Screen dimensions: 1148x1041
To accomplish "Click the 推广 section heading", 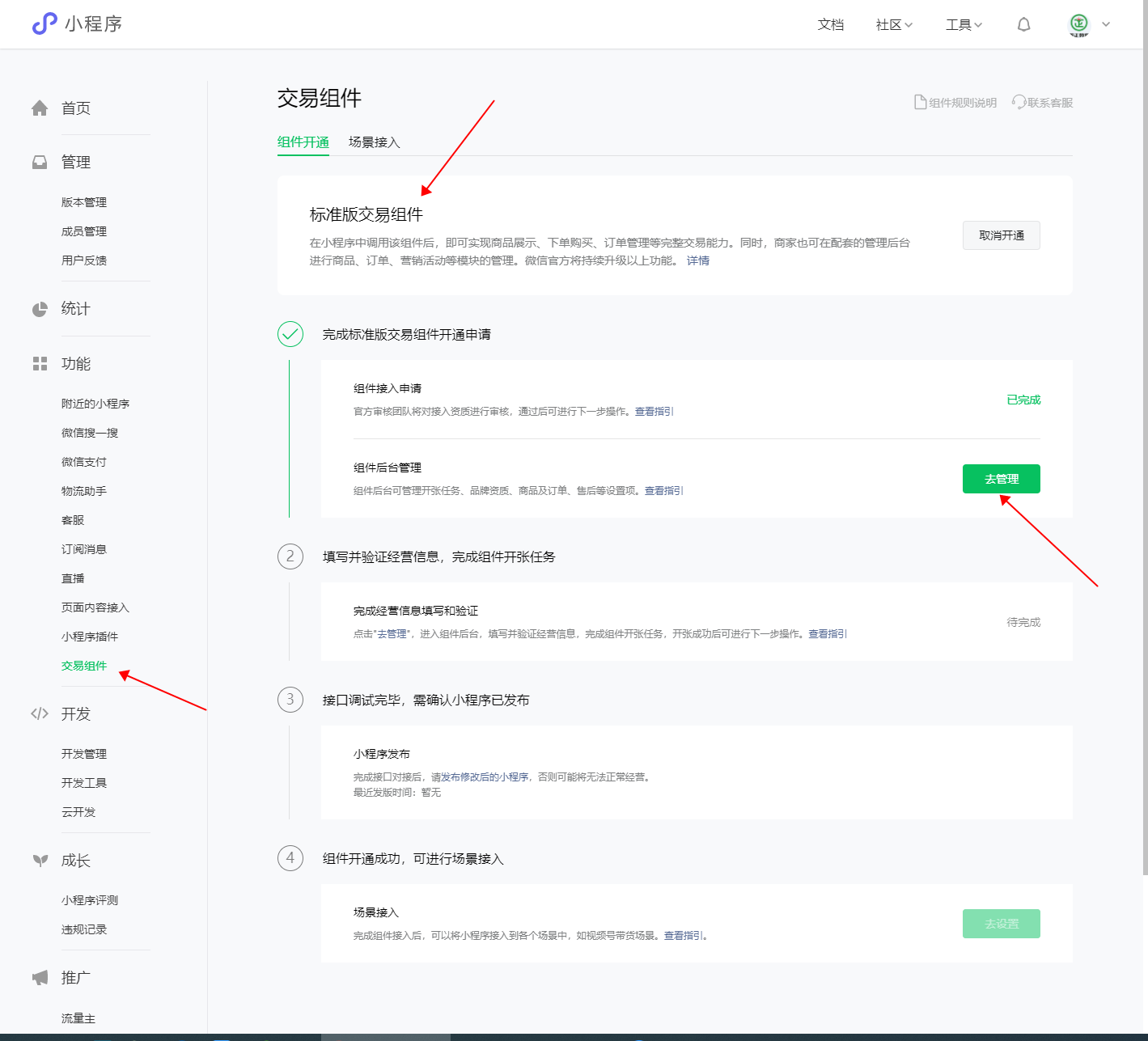I will point(76,978).
